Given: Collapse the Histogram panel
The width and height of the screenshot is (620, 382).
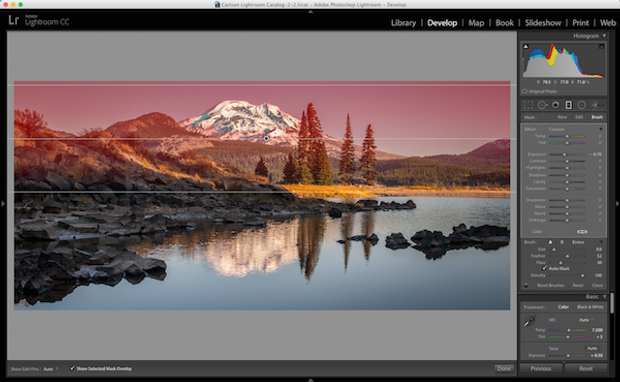Looking at the screenshot, I should tap(604, 36).
